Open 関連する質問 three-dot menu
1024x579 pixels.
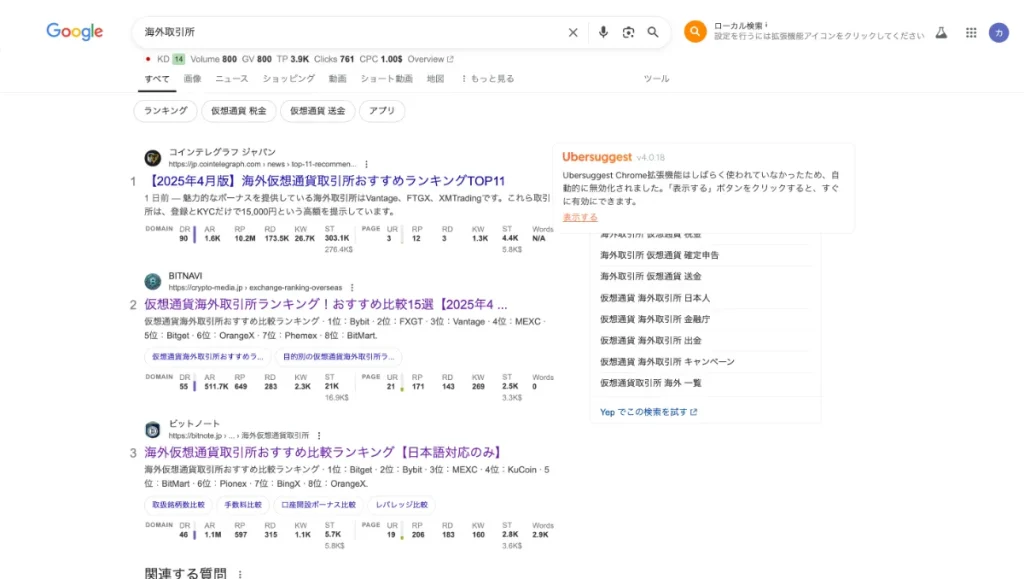pos(240,574)
